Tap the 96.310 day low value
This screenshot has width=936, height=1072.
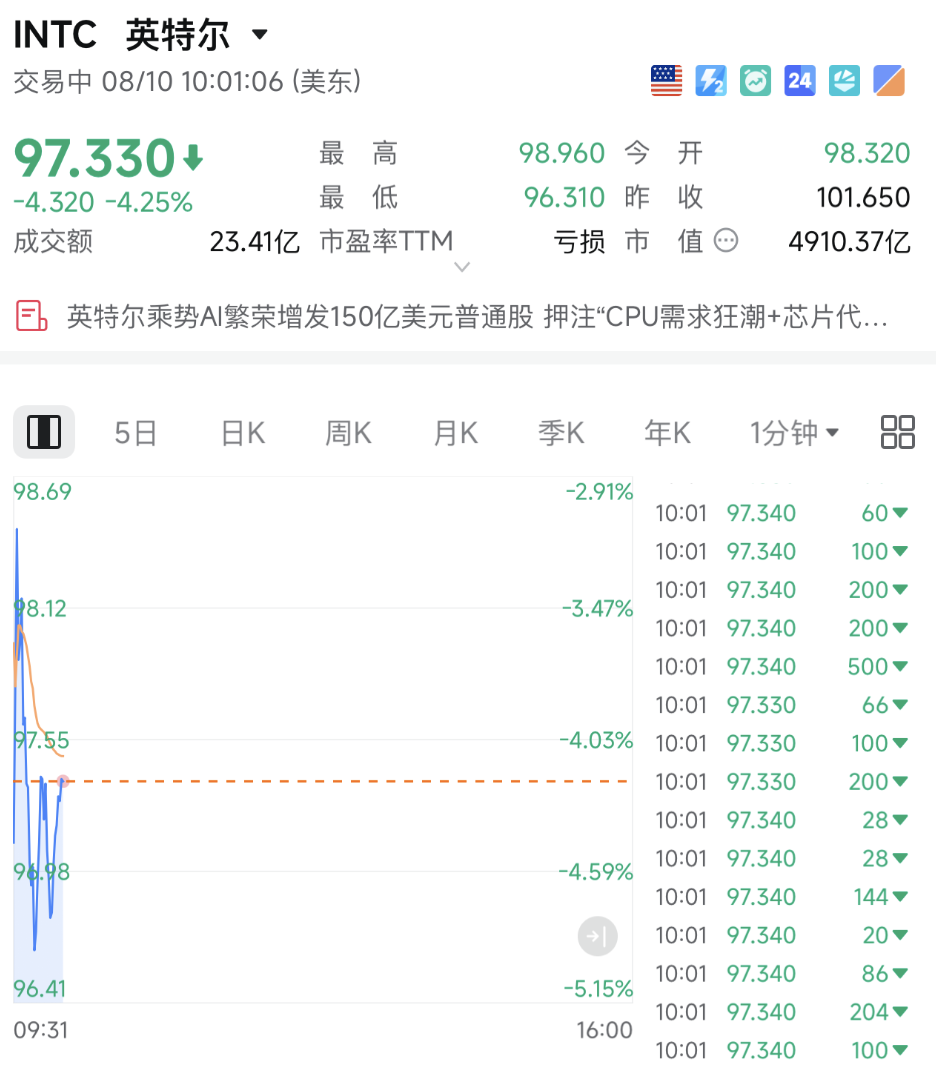pyautogui.click(x=564, y=198)
